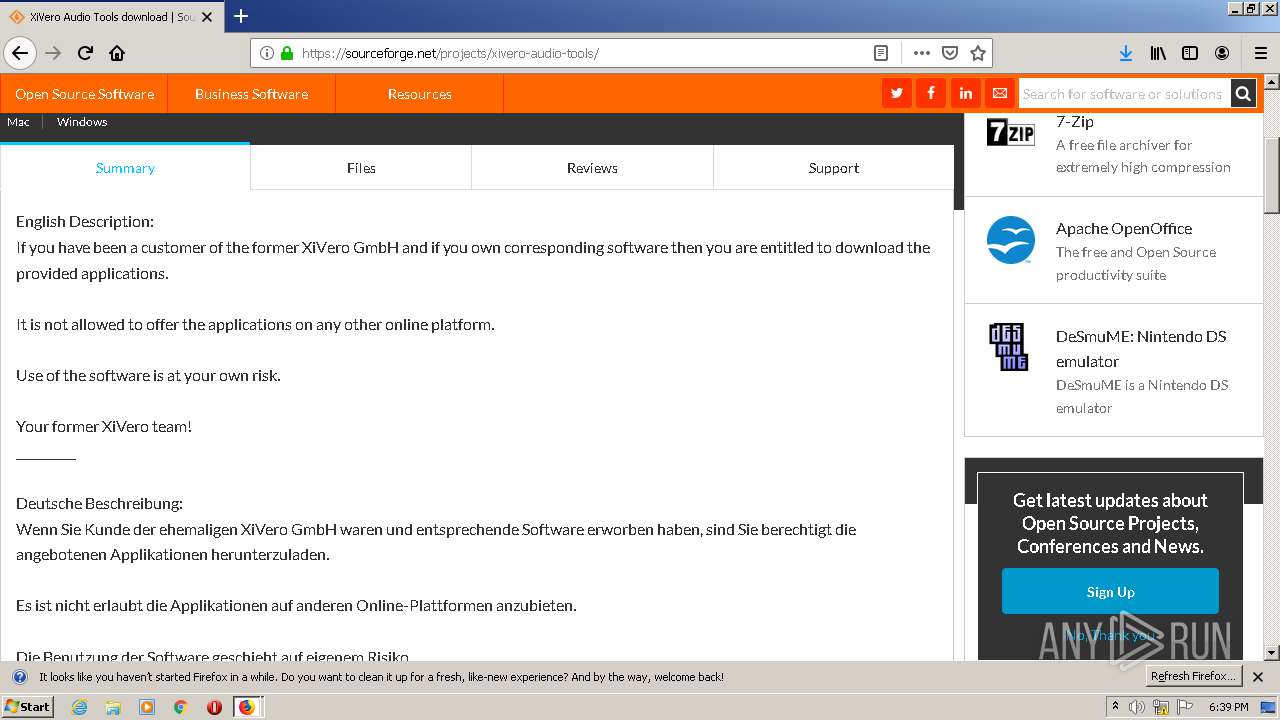
Task: Click the browser URL address field
Action: [x=582, y=53]
